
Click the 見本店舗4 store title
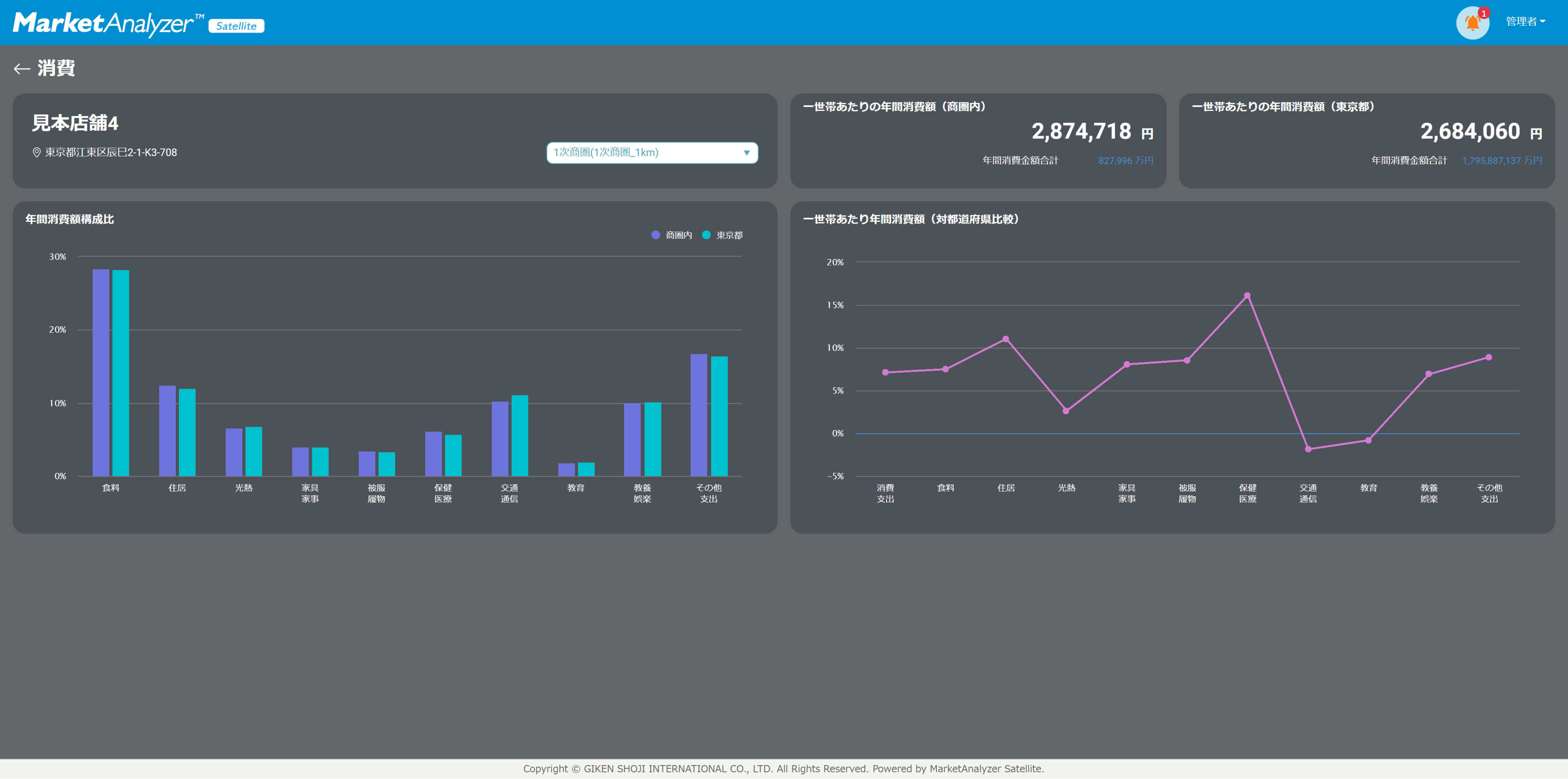tap(75, 123)
